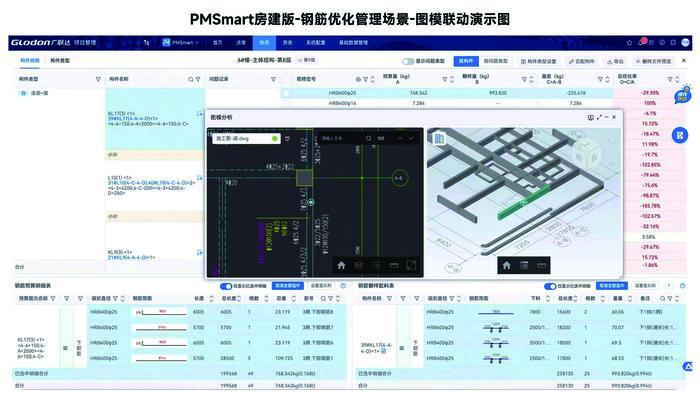The image size is (700, 394).
Task: Open filter for 问题记录 column header
Action: coord(273,79)
